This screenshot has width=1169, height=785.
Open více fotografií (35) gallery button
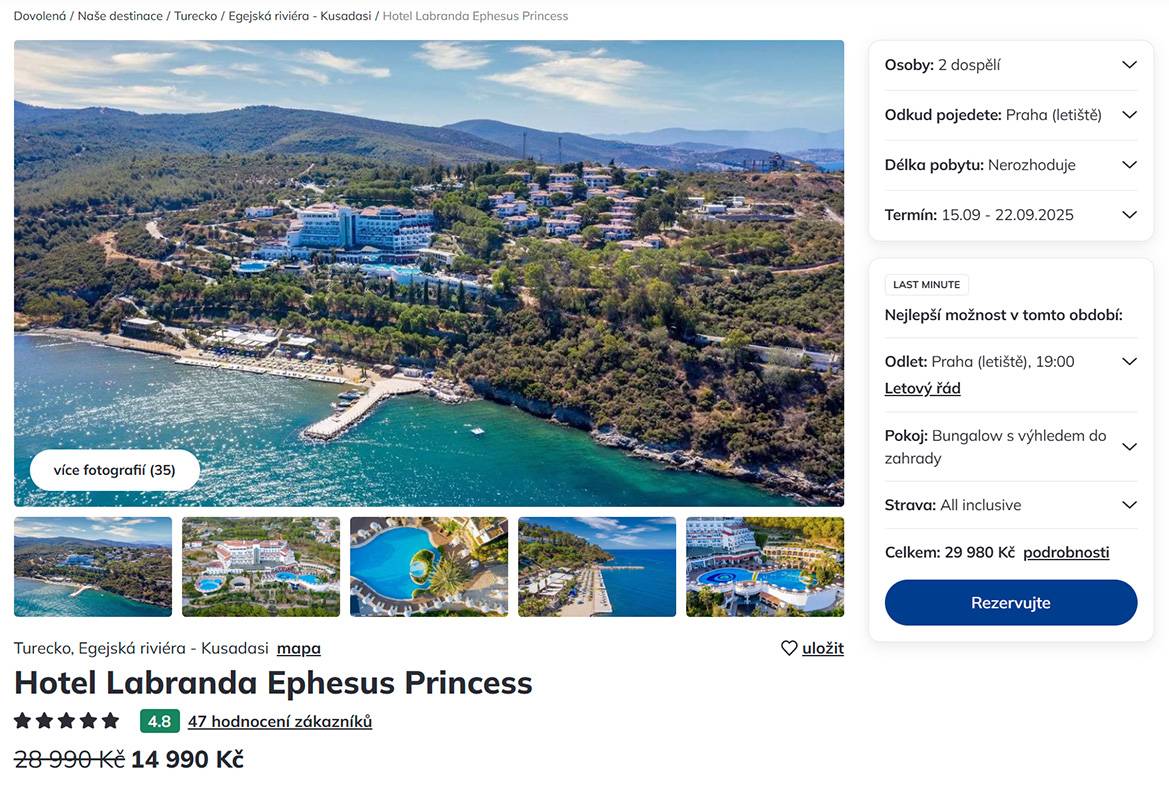(115, 470)
